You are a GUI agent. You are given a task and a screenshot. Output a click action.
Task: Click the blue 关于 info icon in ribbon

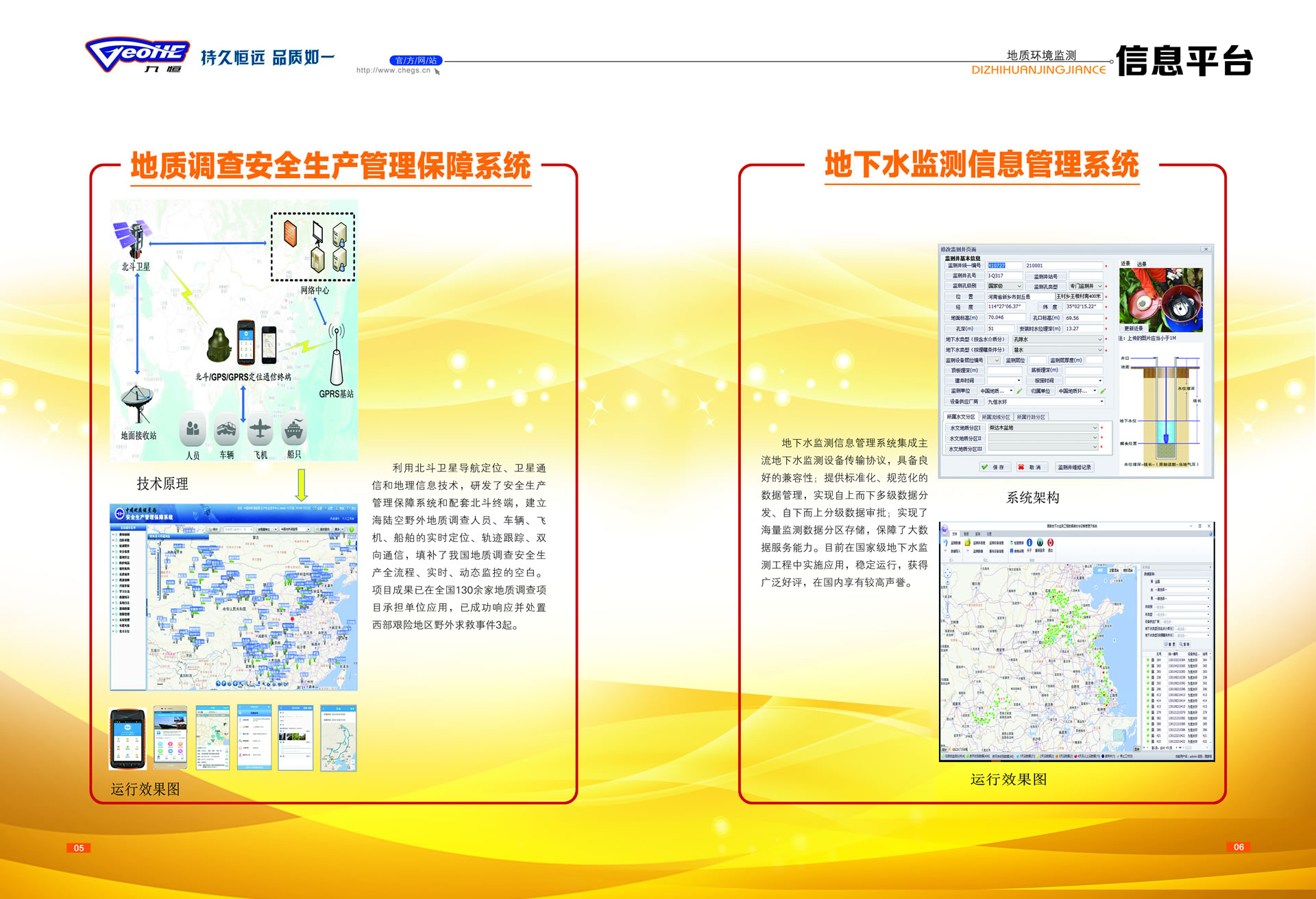1029,543
